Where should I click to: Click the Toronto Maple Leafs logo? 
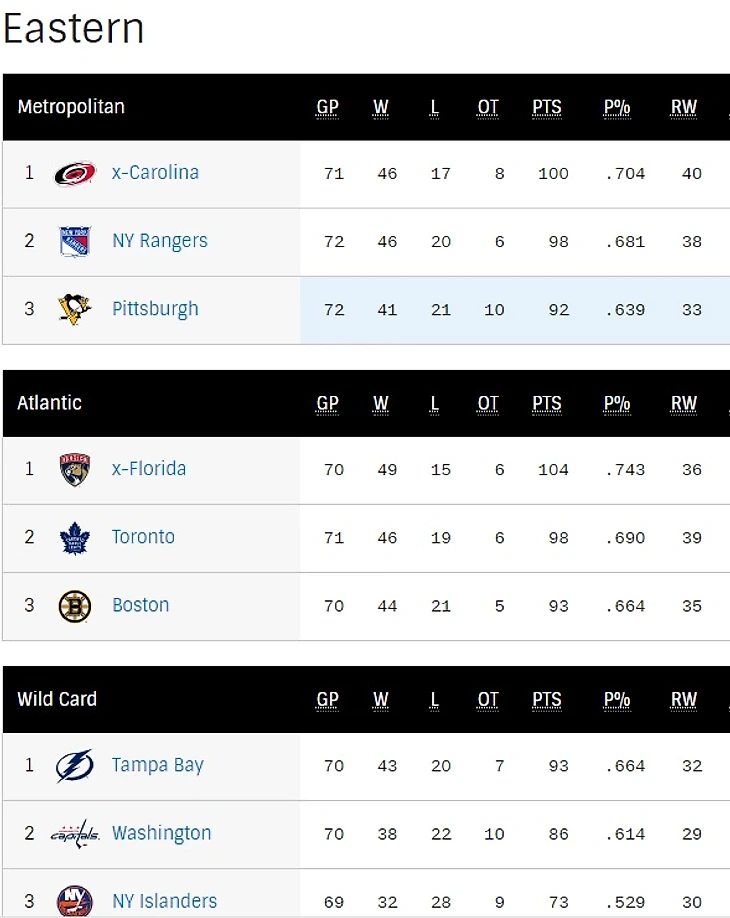(74, 537)
